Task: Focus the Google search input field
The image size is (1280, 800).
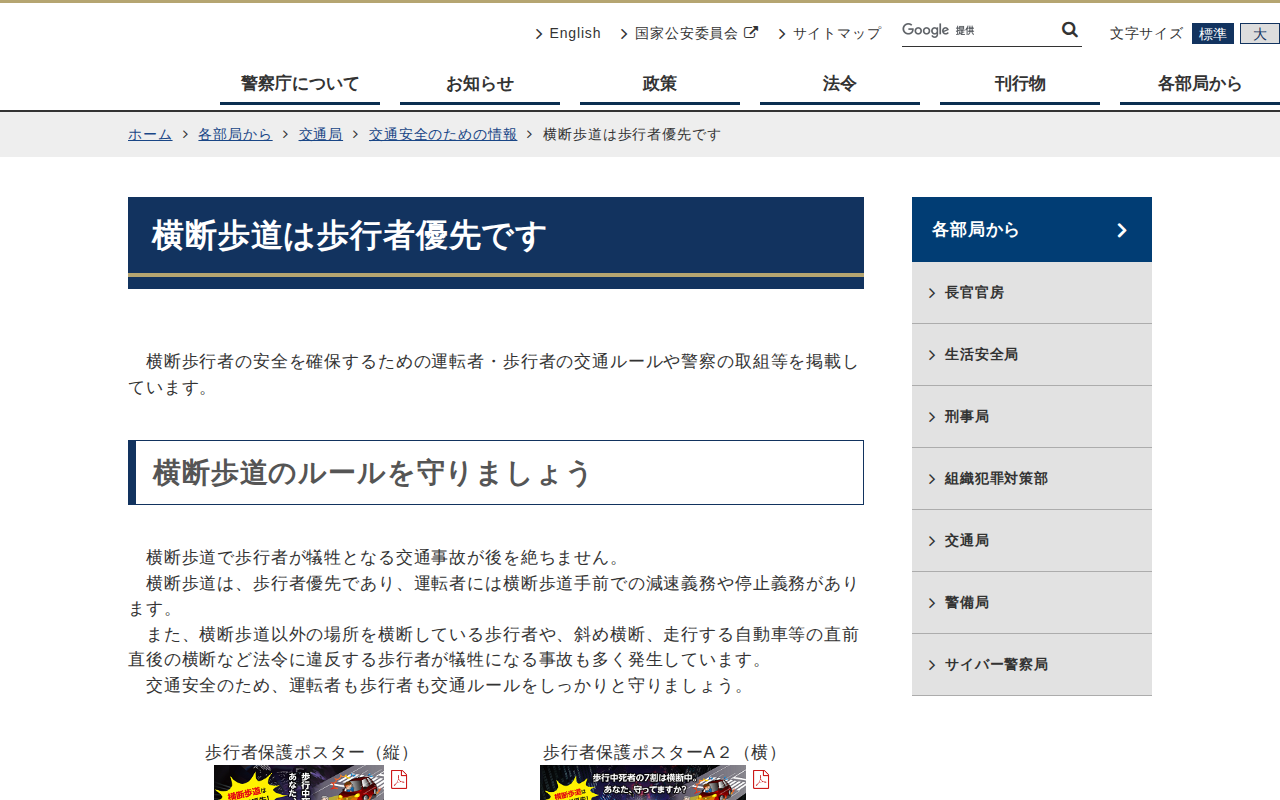Action: point(980,30)
